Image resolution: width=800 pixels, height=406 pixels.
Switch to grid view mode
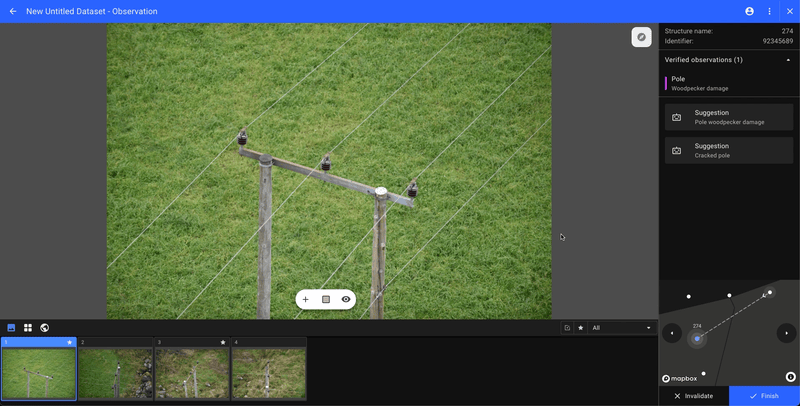28,328
